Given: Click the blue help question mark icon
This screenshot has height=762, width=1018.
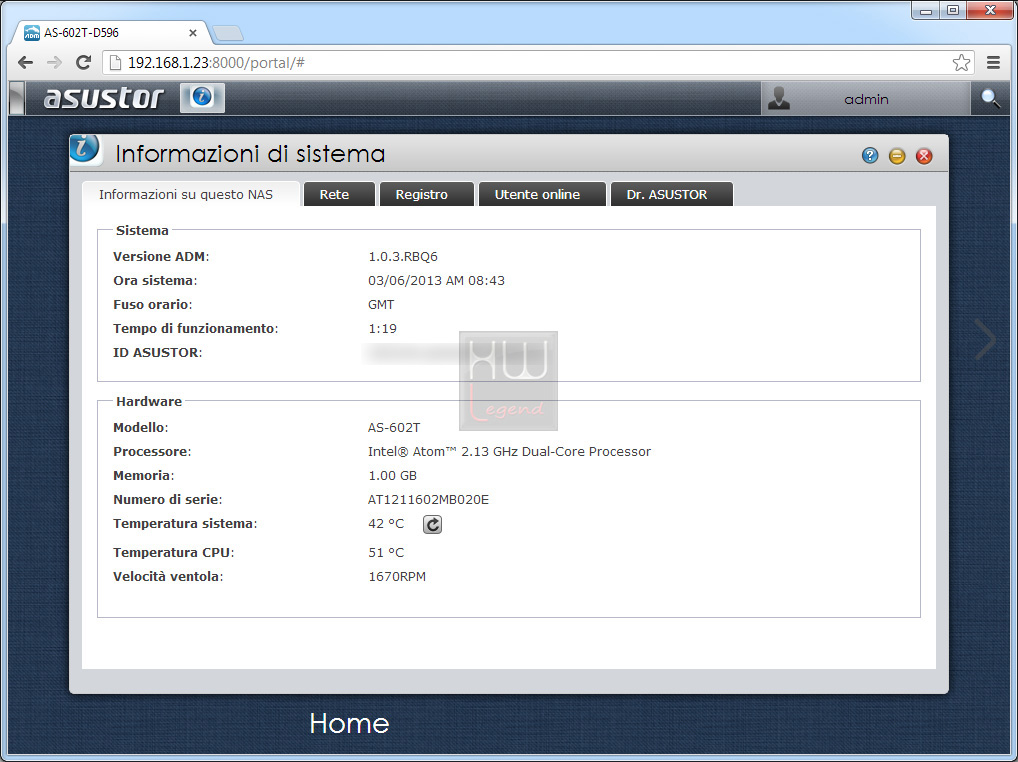Looking at the screenshot, I should tap(870, 156).
